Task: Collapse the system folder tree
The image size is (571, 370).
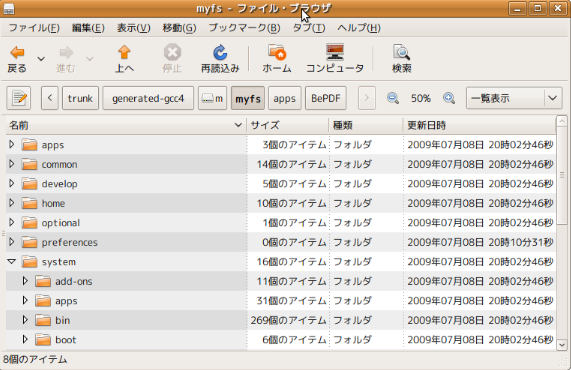Action: coord(12,261)
